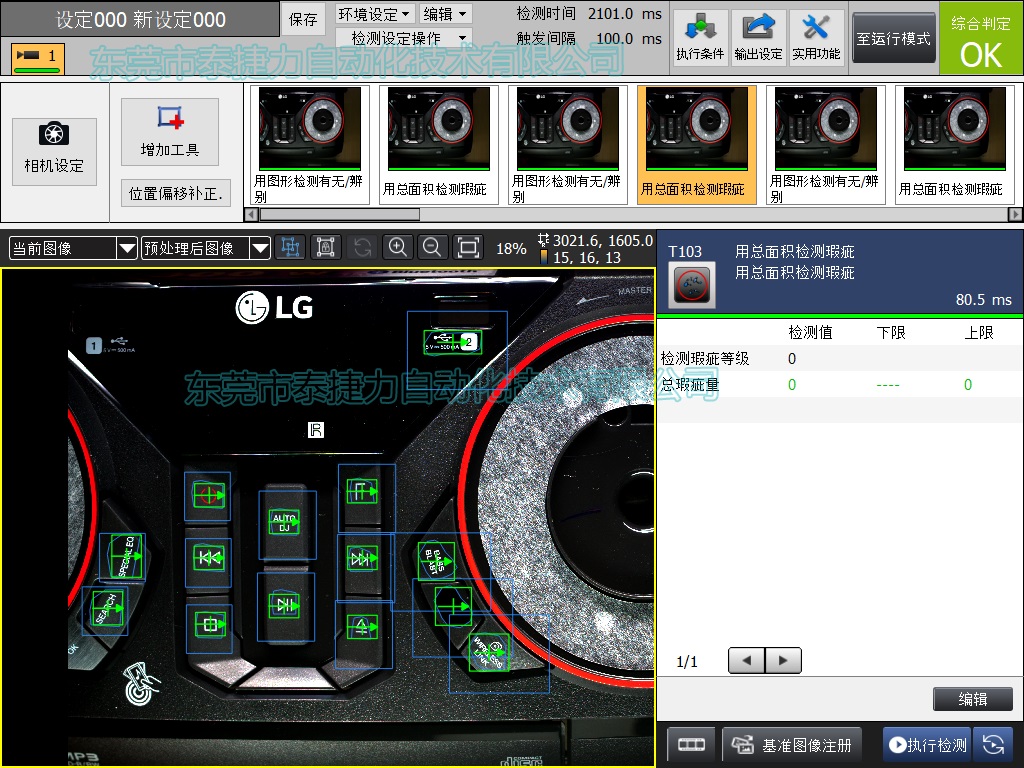The width and height of the screenshot is (1024, 768).
Task: Expand the 环境设定 dropdown menu
Action: pyautogui.click(x=374, y=14)
